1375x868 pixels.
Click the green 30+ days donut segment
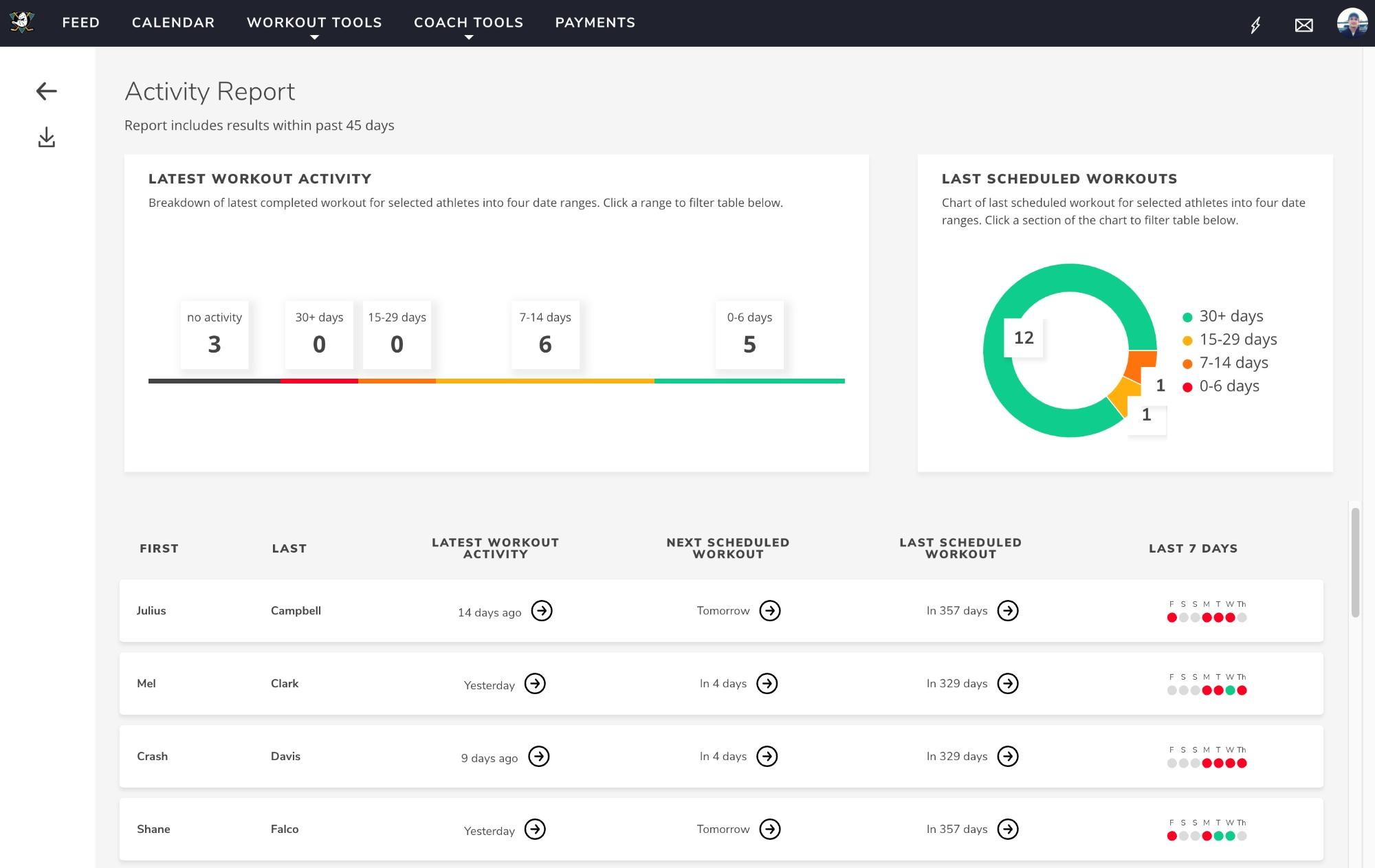tap(1070, 278)
